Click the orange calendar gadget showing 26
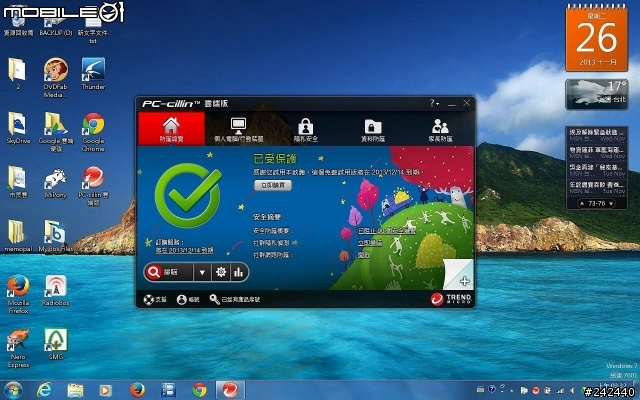 [596, 39]
